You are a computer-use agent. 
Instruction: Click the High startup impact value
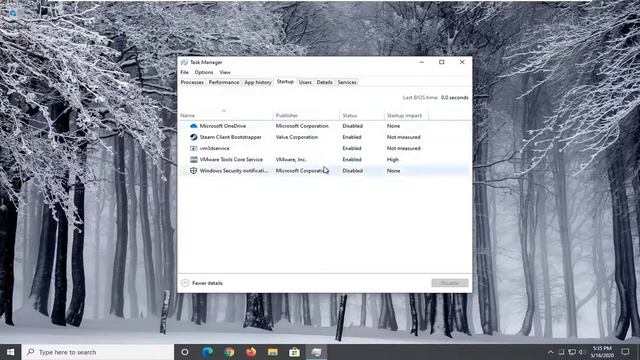(393, 160)
